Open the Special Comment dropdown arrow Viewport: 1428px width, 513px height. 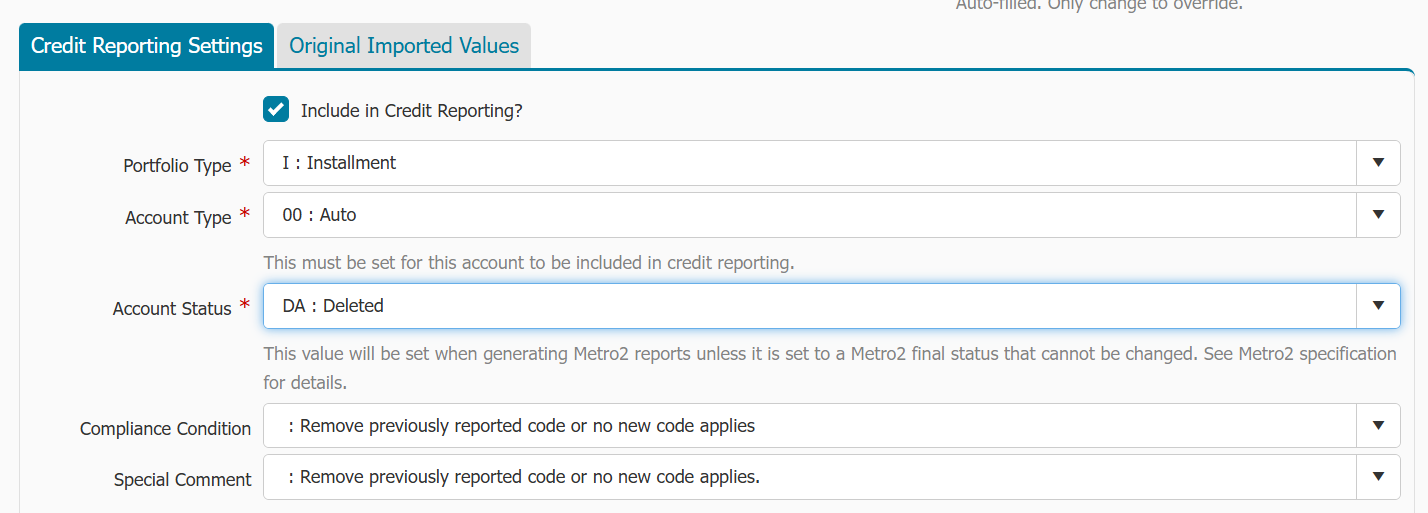click(x=1378, y=477)
